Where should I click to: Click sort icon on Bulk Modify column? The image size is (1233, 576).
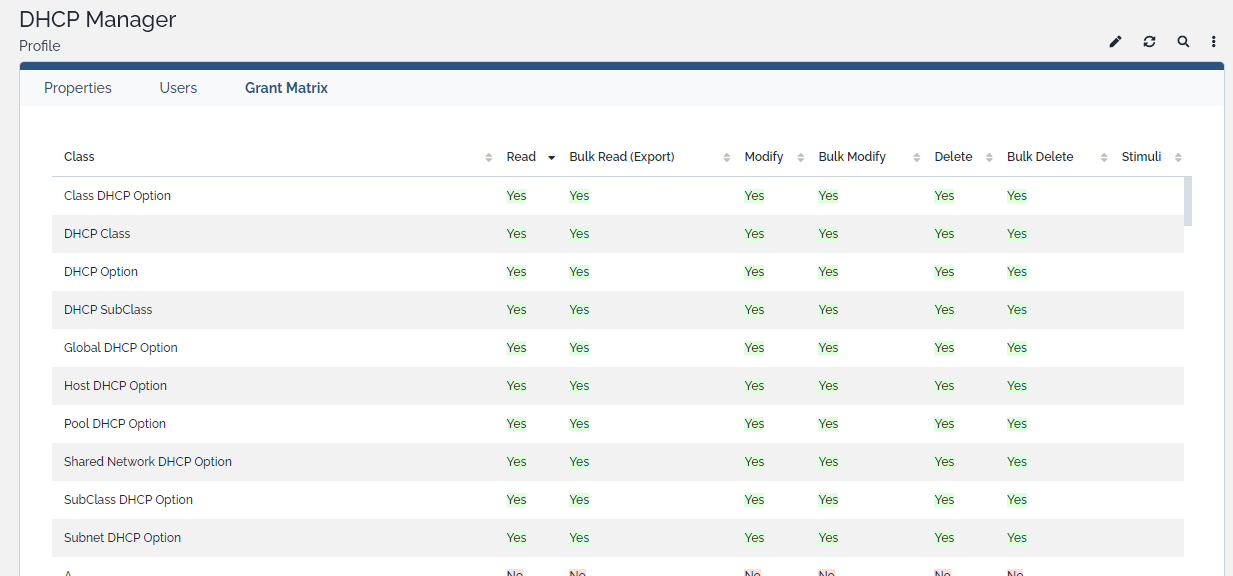(x=917, y=158)
